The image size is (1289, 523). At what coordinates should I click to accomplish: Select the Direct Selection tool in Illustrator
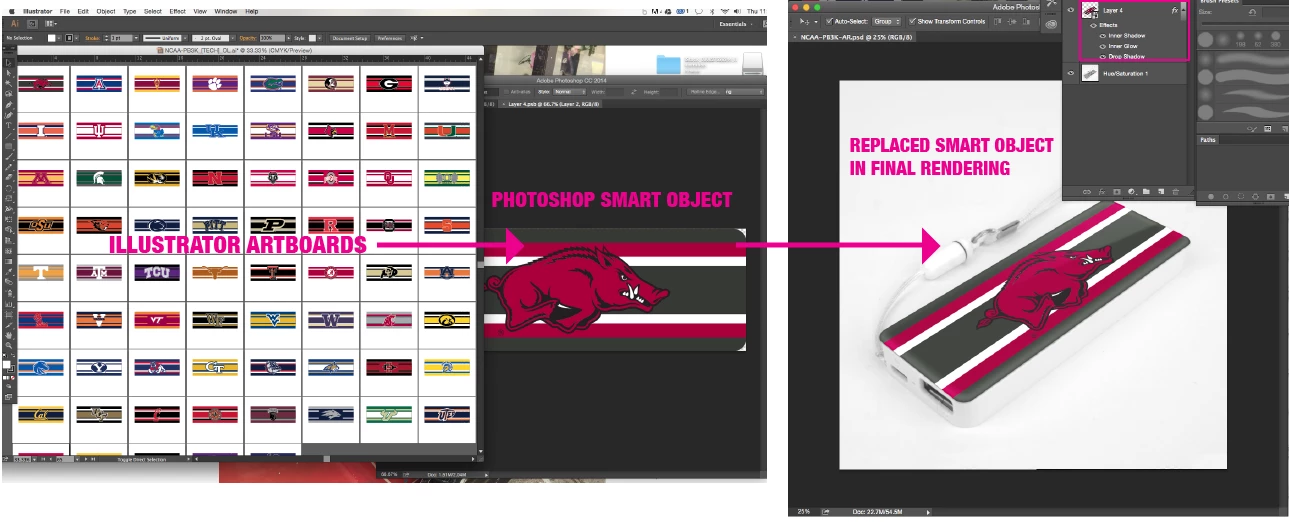click(8, 73)
